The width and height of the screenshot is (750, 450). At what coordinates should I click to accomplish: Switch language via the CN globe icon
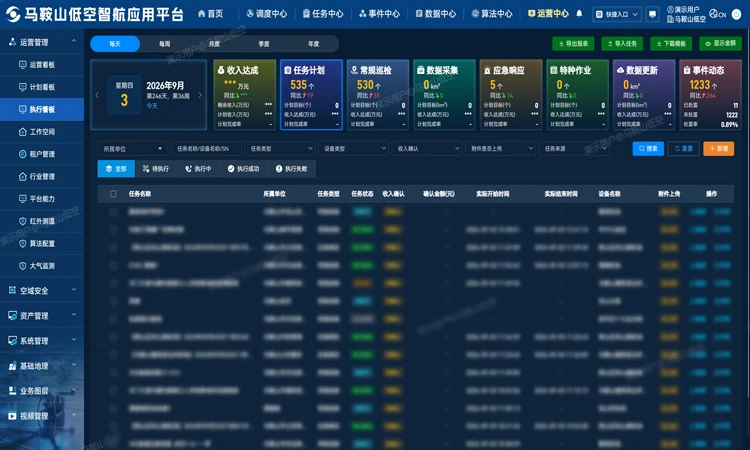pyautogui.click(x=717, y=14)
